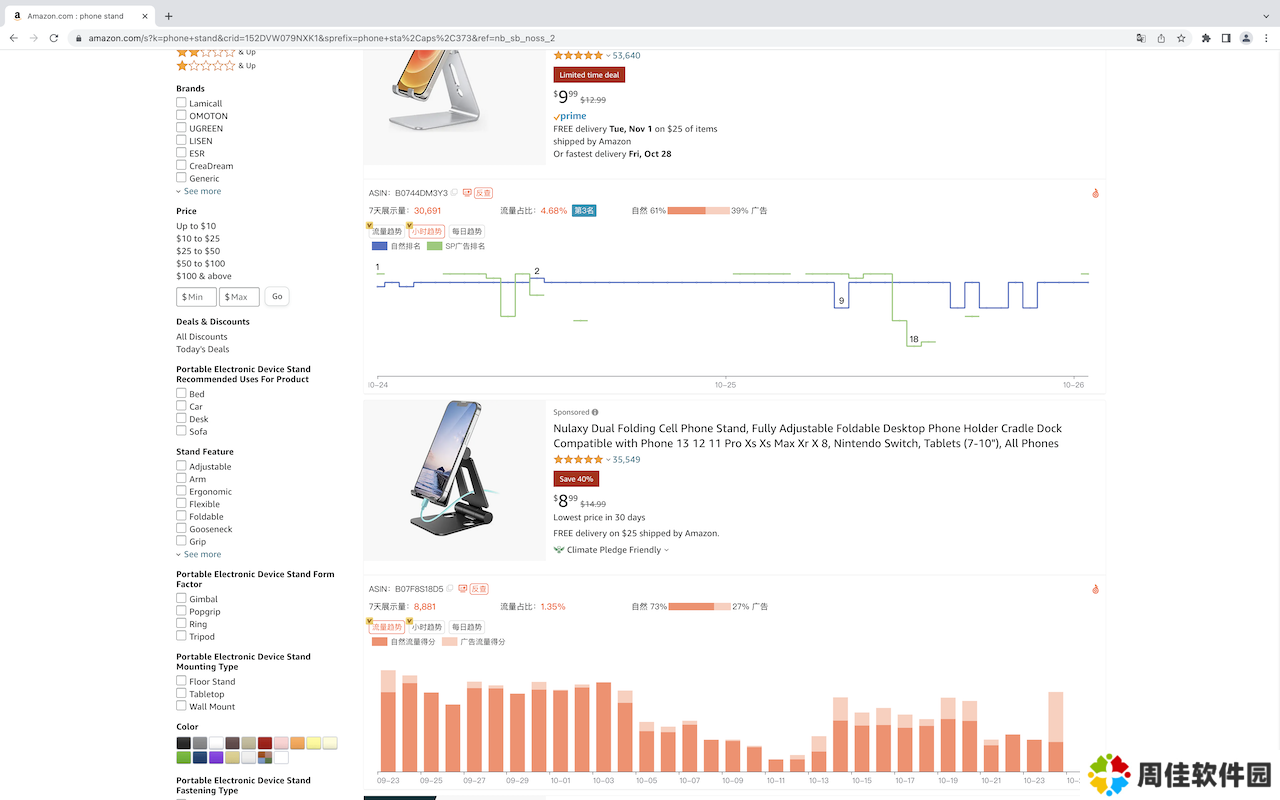Open the Climate Pledge Friendly dropdown
The height and width of the screenshot is (800, 1280).
(x=612, y=550)
